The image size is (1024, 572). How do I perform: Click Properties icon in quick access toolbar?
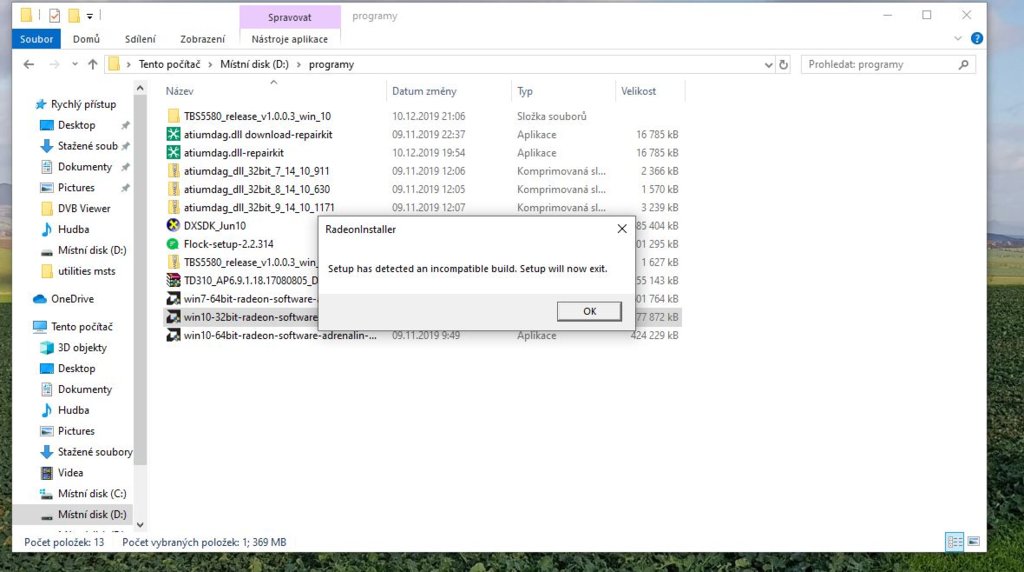(55, 15)
